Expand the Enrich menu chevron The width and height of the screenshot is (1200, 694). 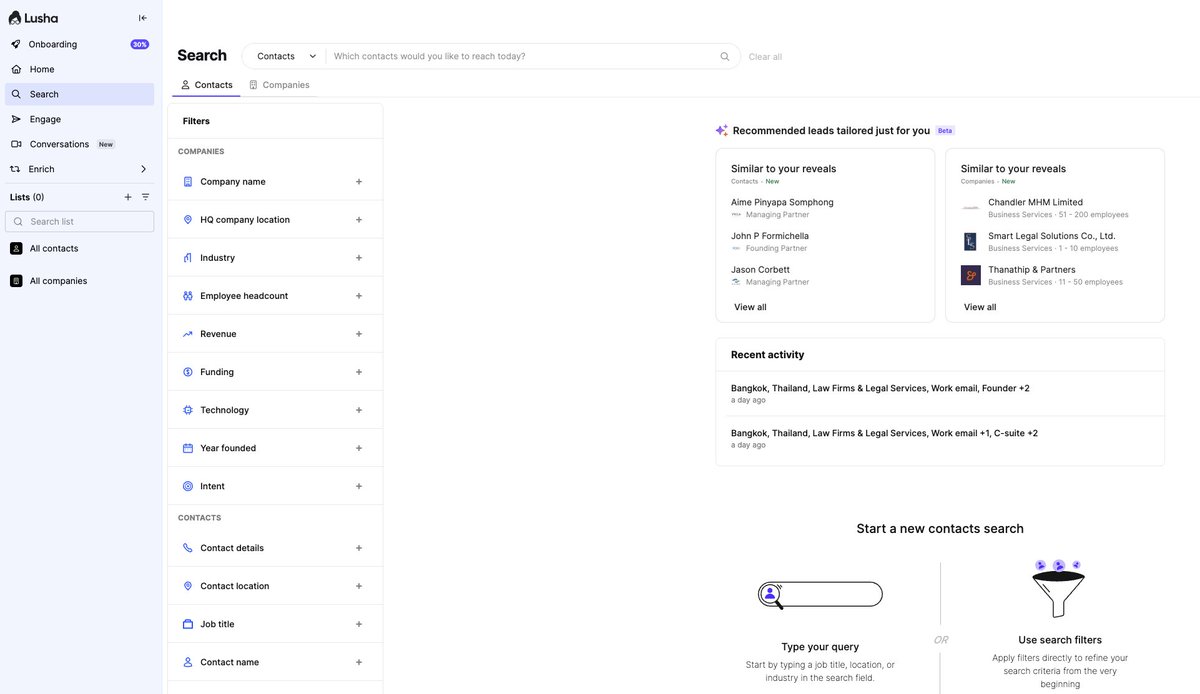coord(143,169)
